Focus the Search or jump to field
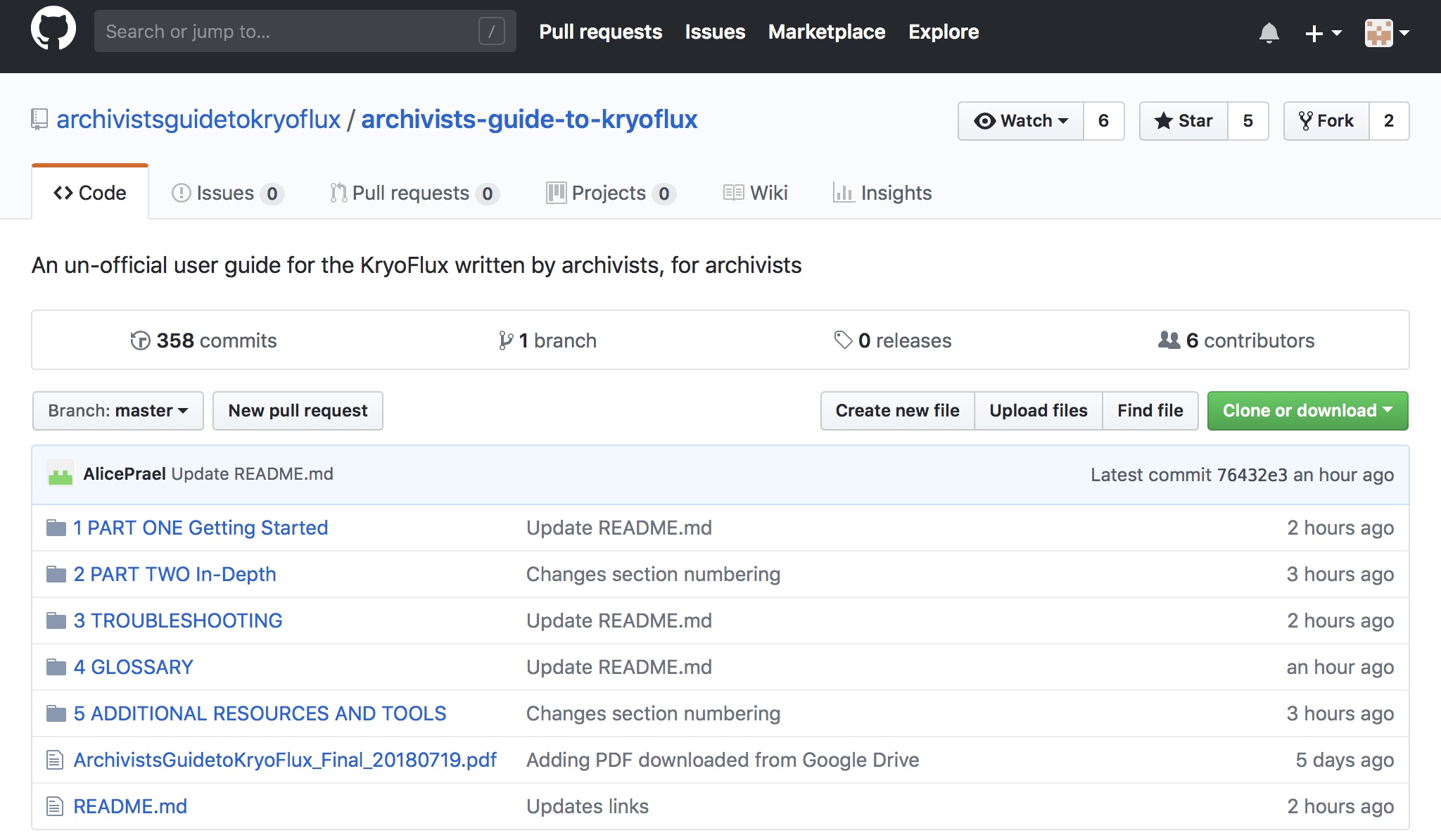The height and width of the screenshot is (840, 1441). (x=305, y=31)
